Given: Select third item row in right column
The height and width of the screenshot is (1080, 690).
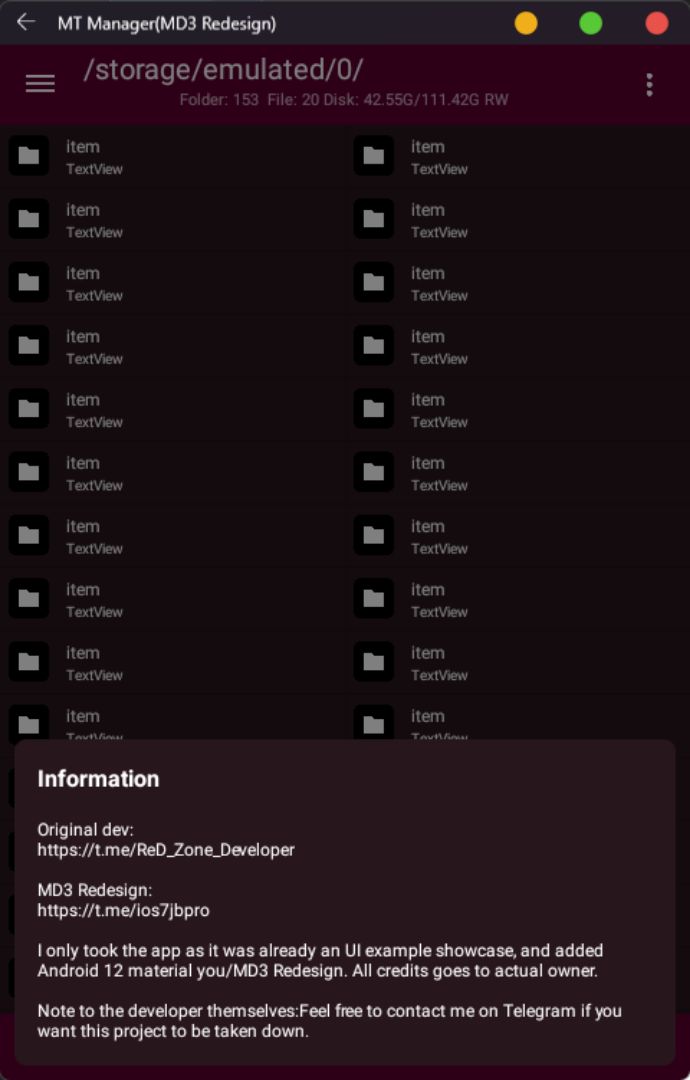Looking at the screenshot, I should [x=517, y=282].
